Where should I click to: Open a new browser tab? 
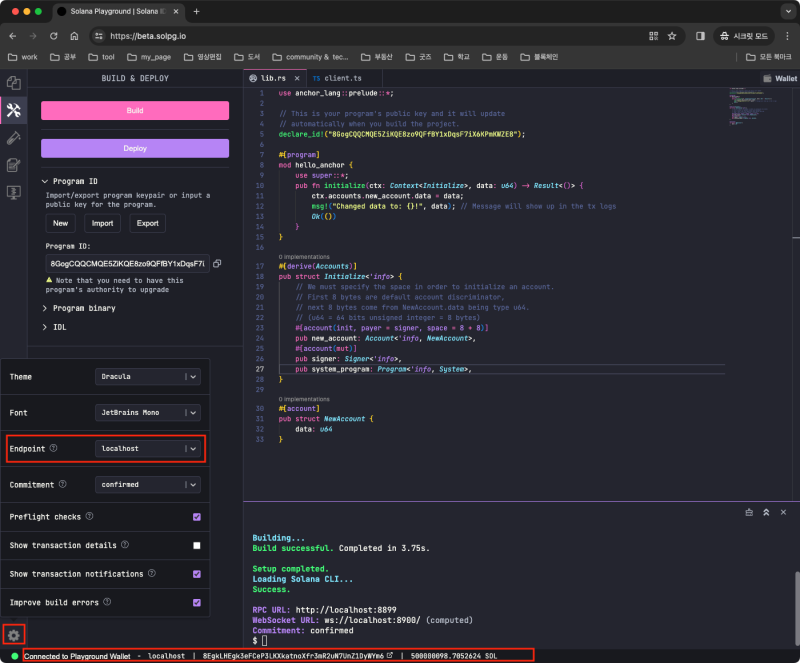[196, 11]
